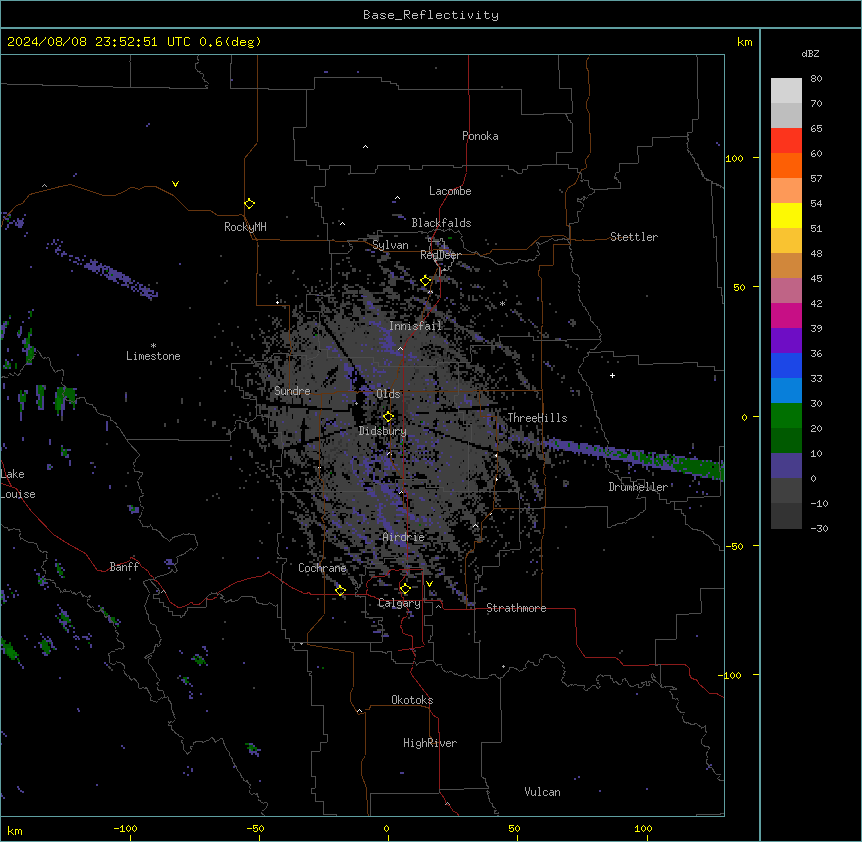Select the blue 36 dBZ legend swatch
The image size is (862, 842).
[x=786, y=365]
